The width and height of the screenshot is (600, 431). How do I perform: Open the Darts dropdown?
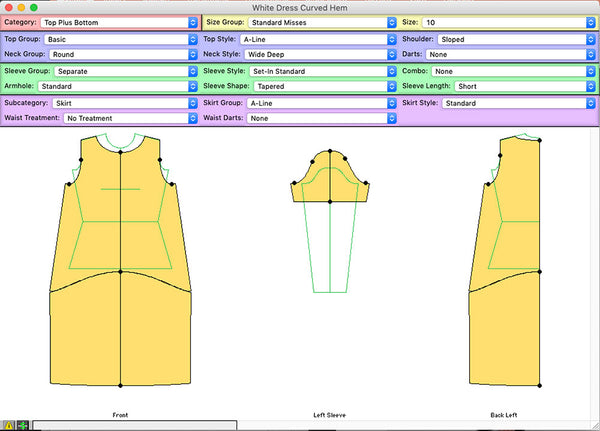click(510, 54)
